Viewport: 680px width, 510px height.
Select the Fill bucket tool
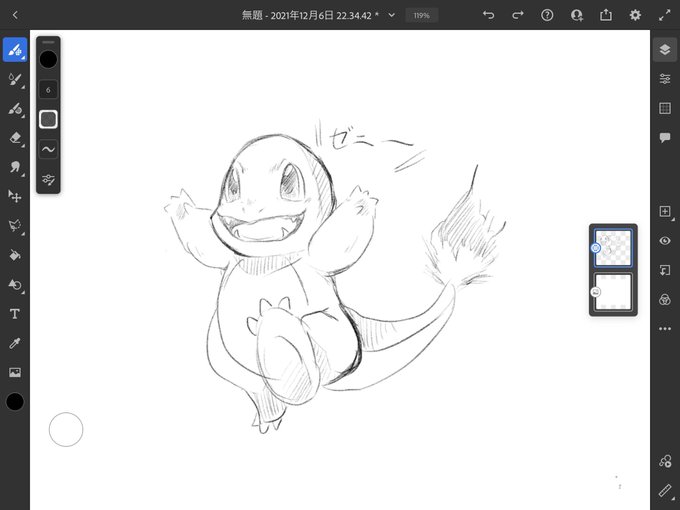click(15, 255)
